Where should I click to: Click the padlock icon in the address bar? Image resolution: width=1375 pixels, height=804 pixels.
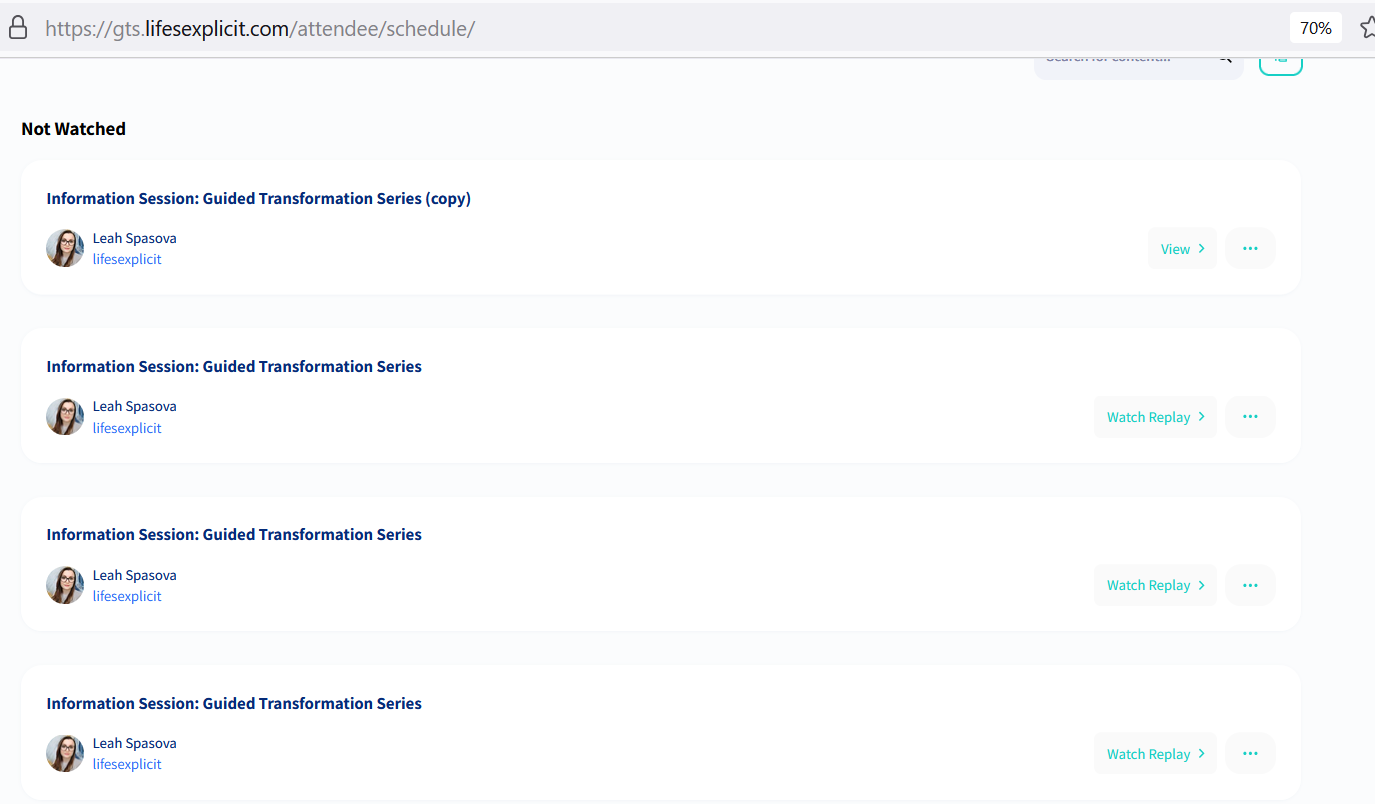(x=18, y=28)
